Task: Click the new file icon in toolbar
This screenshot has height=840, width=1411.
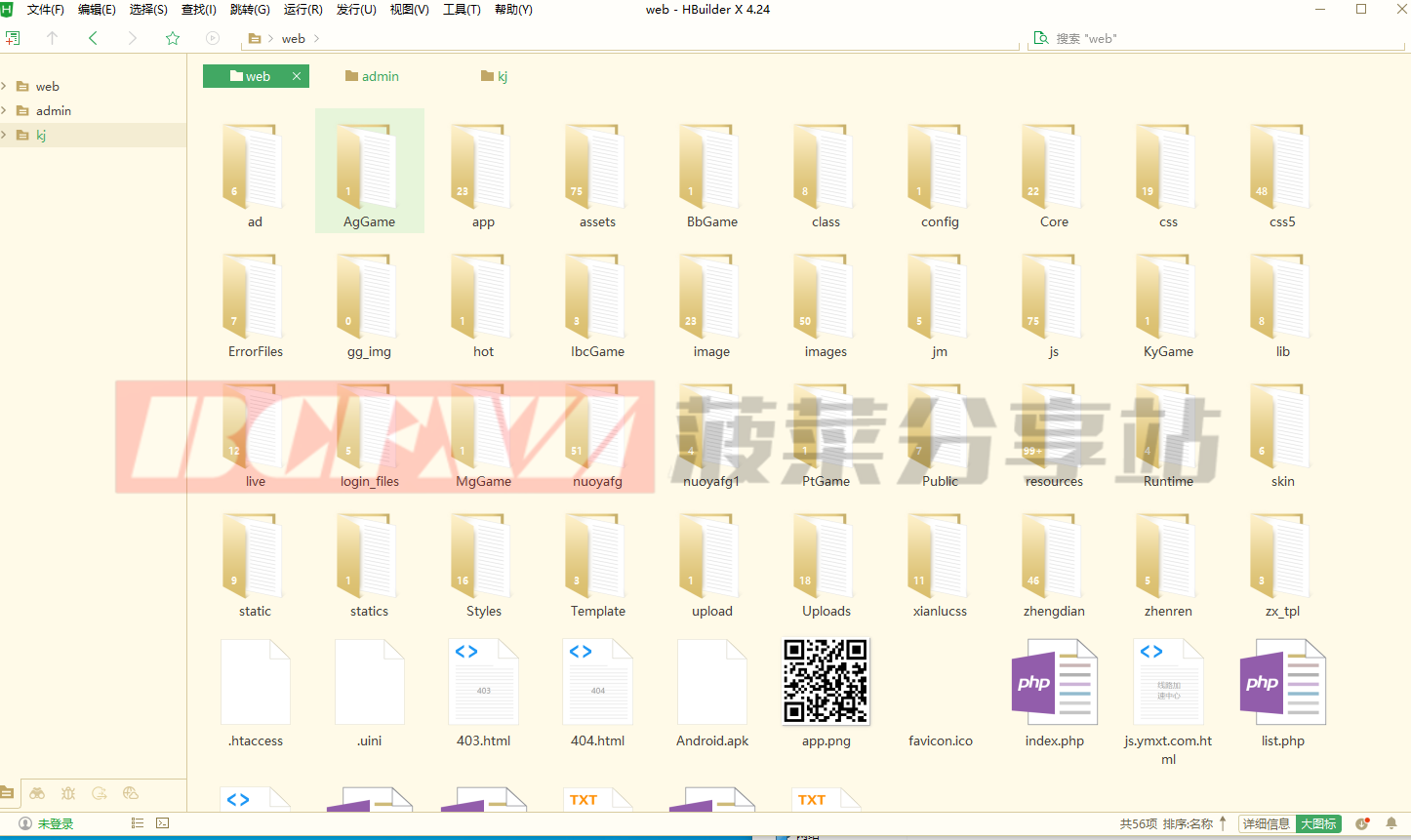Action: click(x=13, y=38)
